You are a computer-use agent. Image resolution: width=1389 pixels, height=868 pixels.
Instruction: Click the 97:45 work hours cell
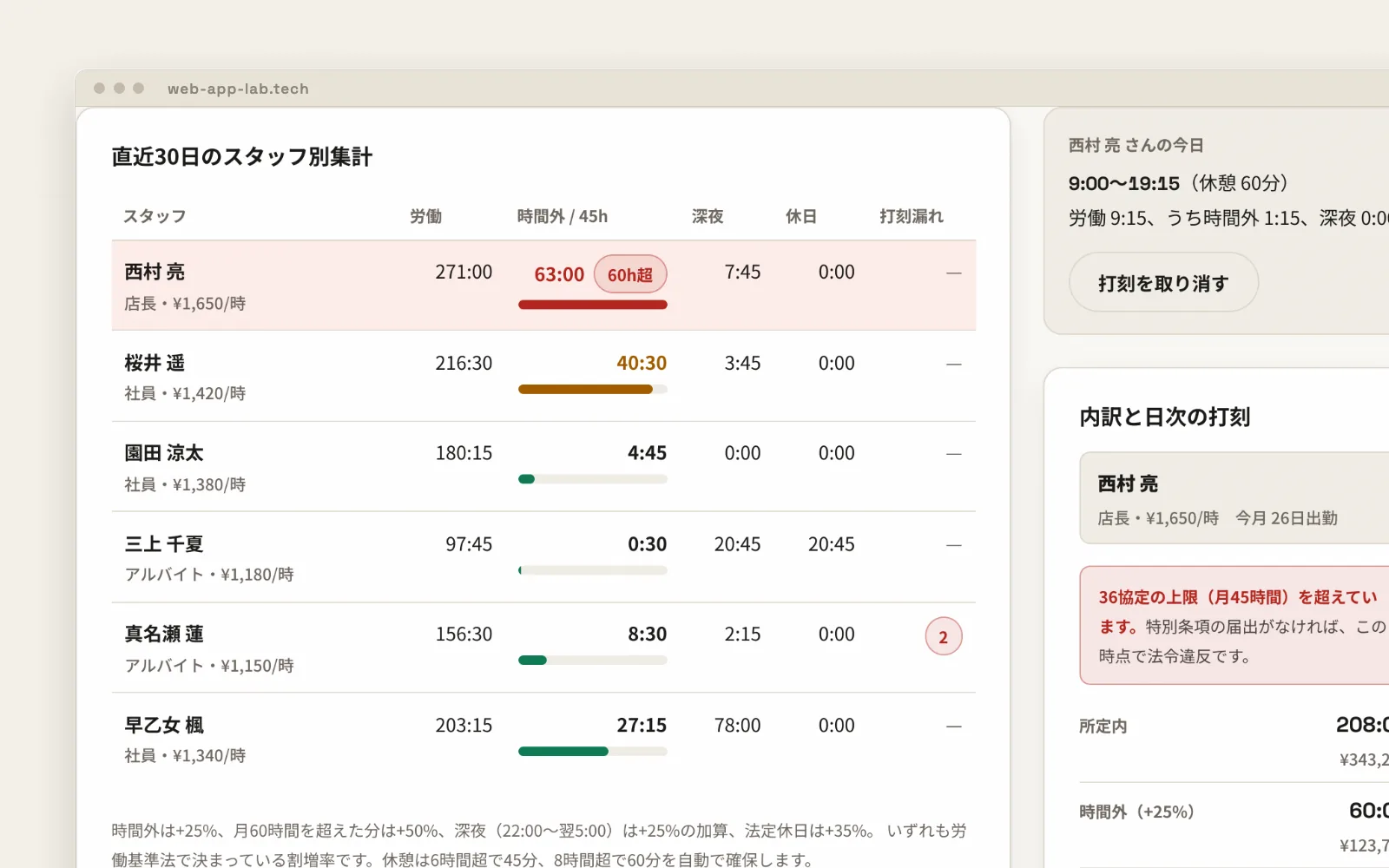469,544
